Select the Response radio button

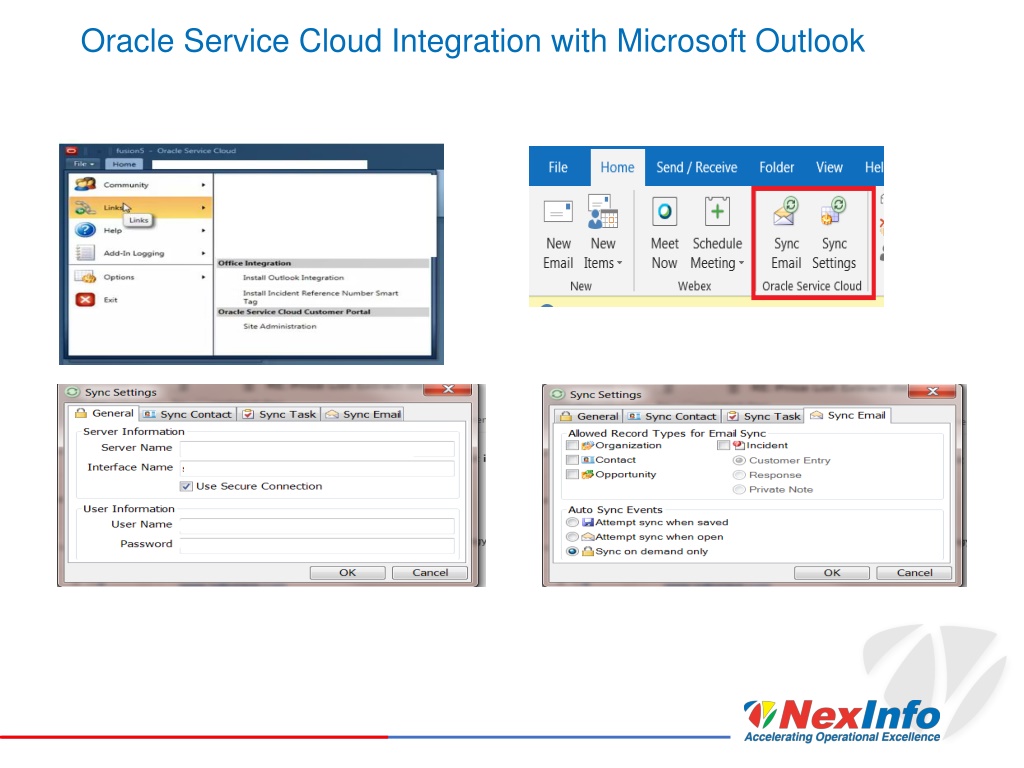(x=739, y=475)
